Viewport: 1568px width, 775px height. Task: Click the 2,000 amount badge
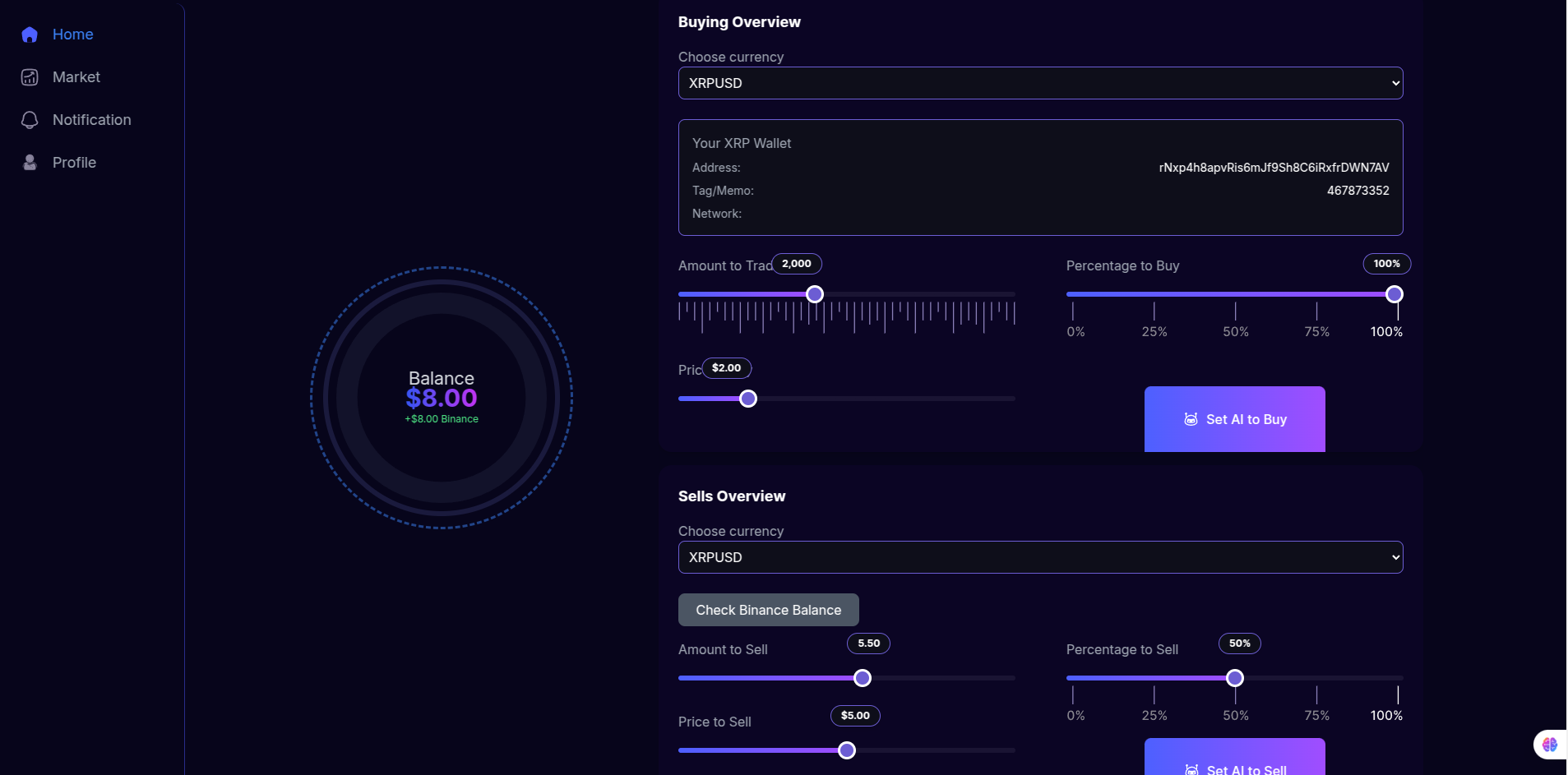796,264
